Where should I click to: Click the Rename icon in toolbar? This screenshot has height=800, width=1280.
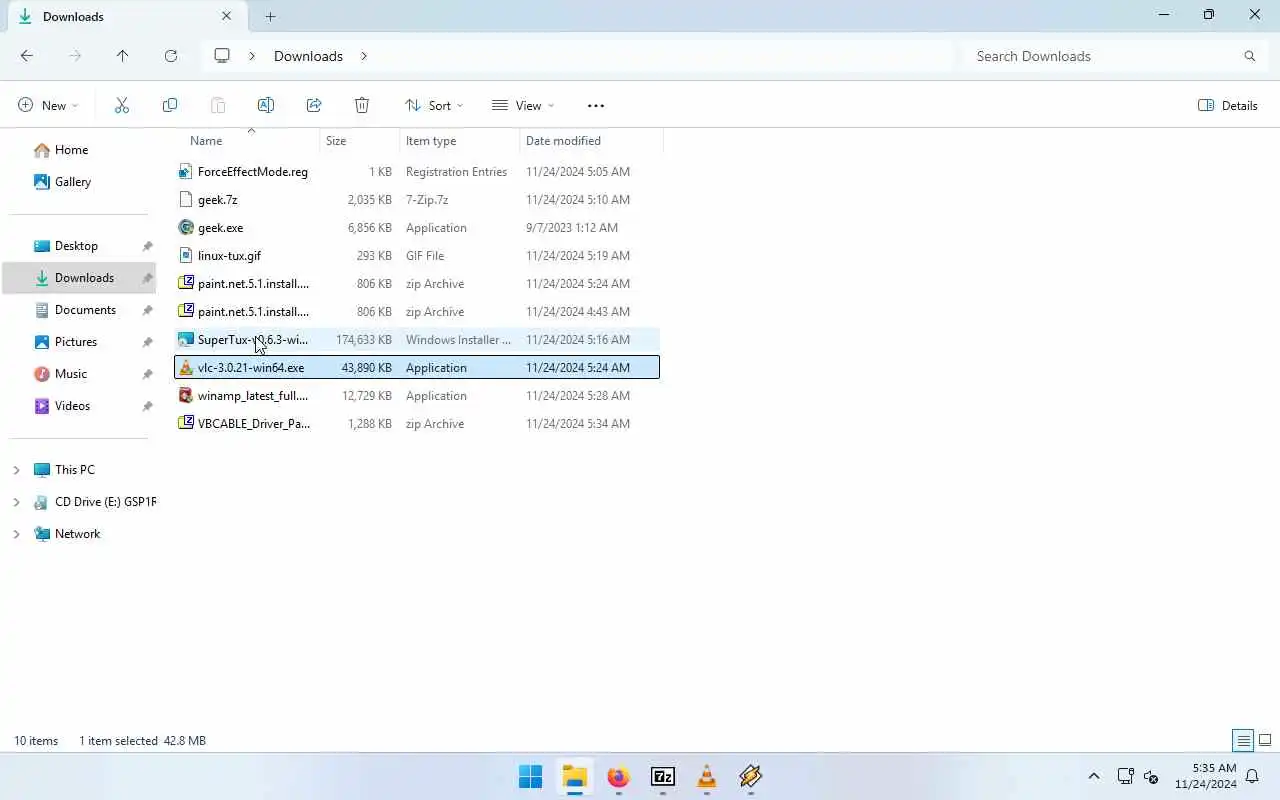pyautogui.click(x=266, y=105)
